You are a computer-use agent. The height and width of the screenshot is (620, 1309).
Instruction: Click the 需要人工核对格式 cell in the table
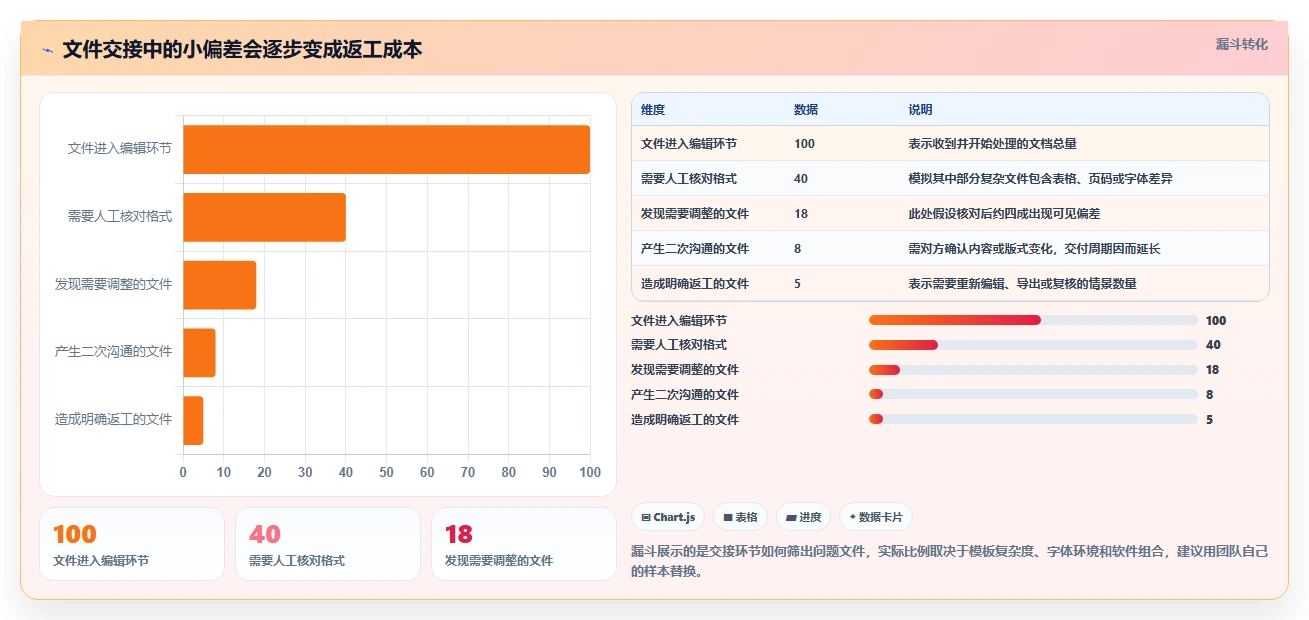[689, 179]
